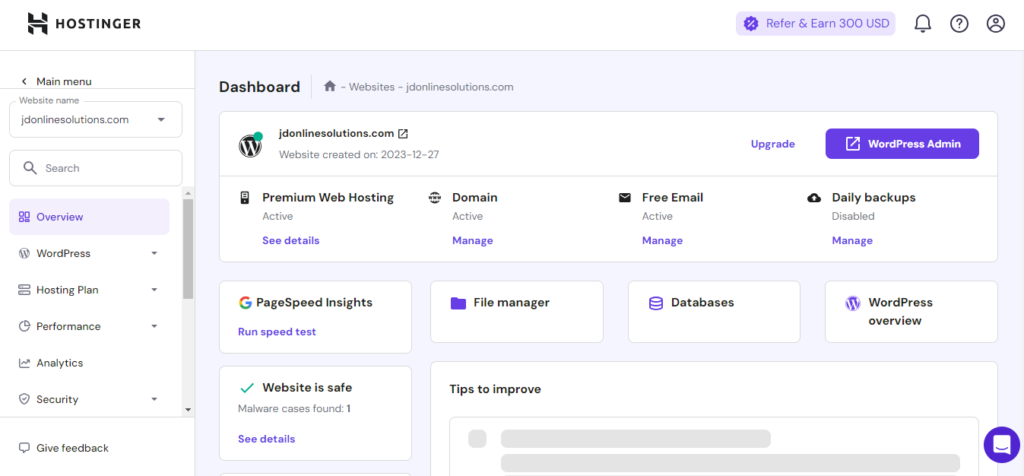Image resolution: width=1024 pixels, height=476 pixels.
Task: Click the sidebar scroll up arrow
Action: tap(188, 193)
